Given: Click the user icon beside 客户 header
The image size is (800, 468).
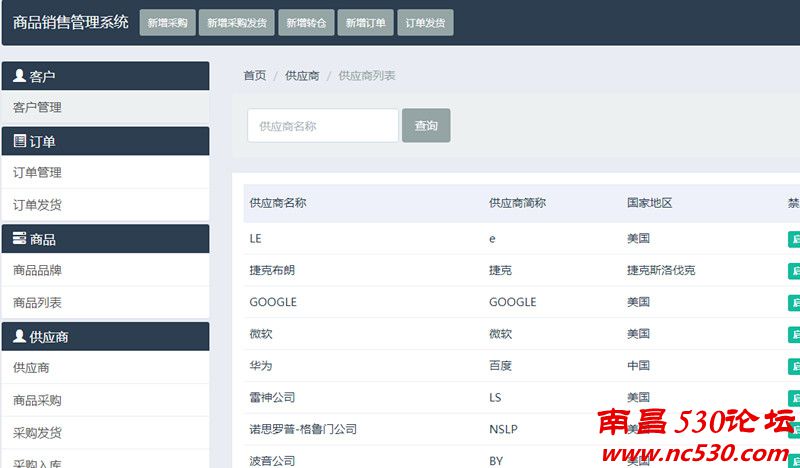Looking at the screenshot, I should 20,76.
